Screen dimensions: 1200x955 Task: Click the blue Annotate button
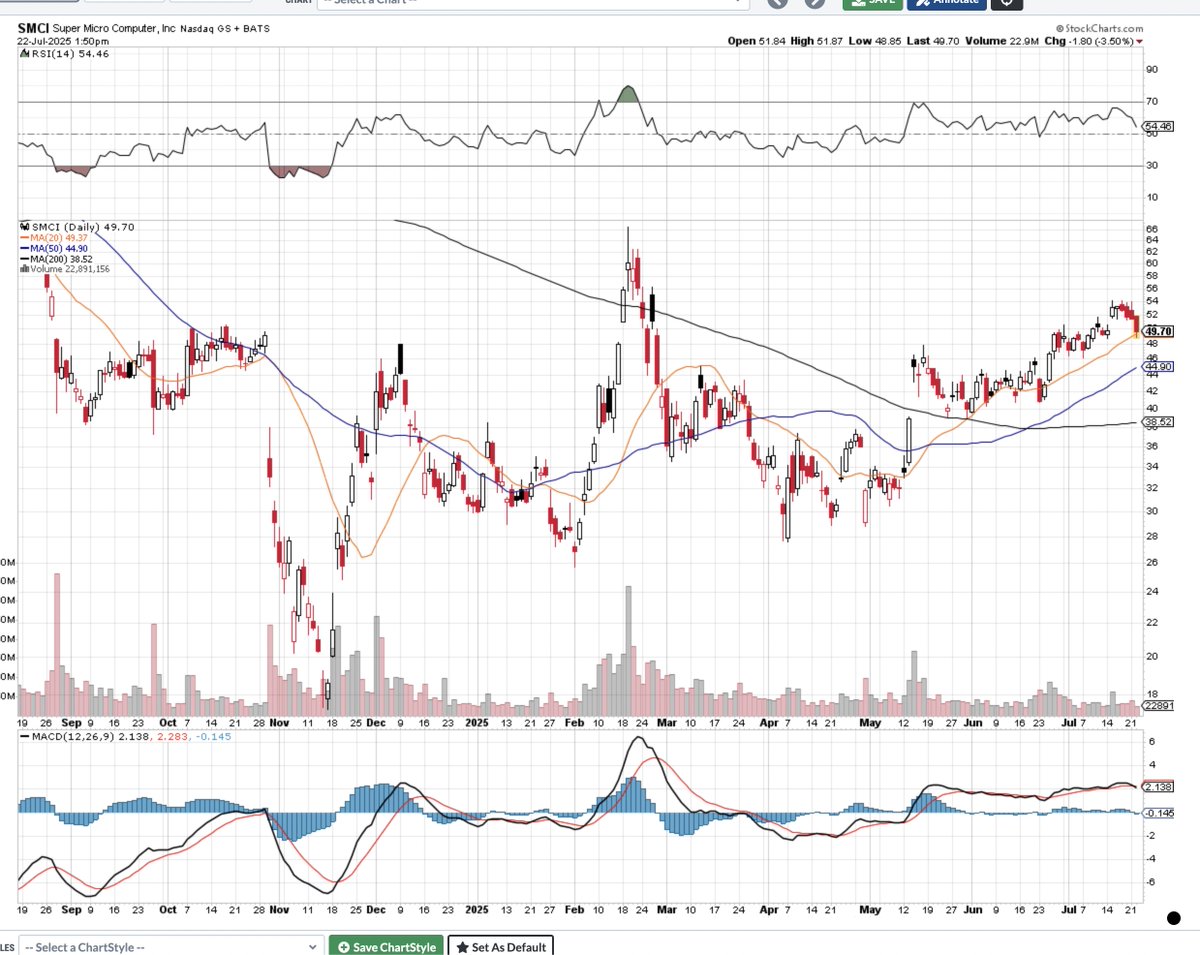(x=945, y=4)
